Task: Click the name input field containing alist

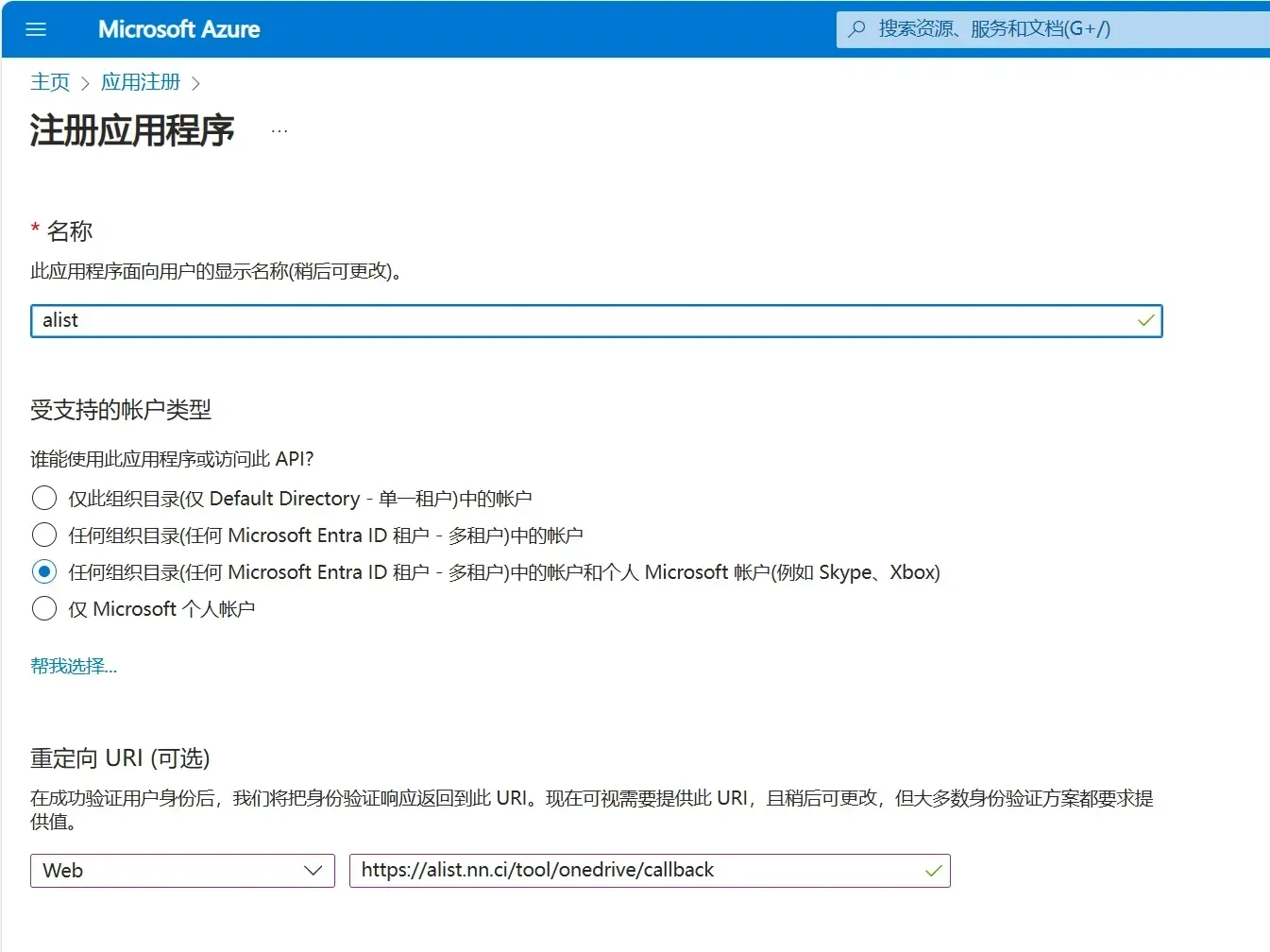Action: coord(596,320)
